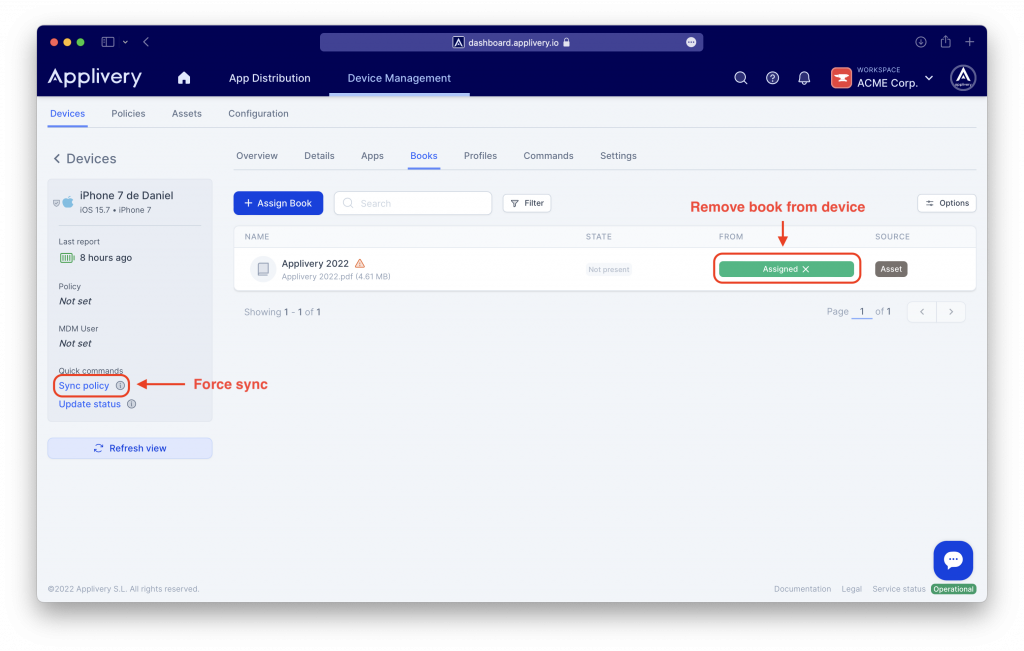Open the Documentation footer link
The image size is (1024, 651).
click(x=803, y=589)
